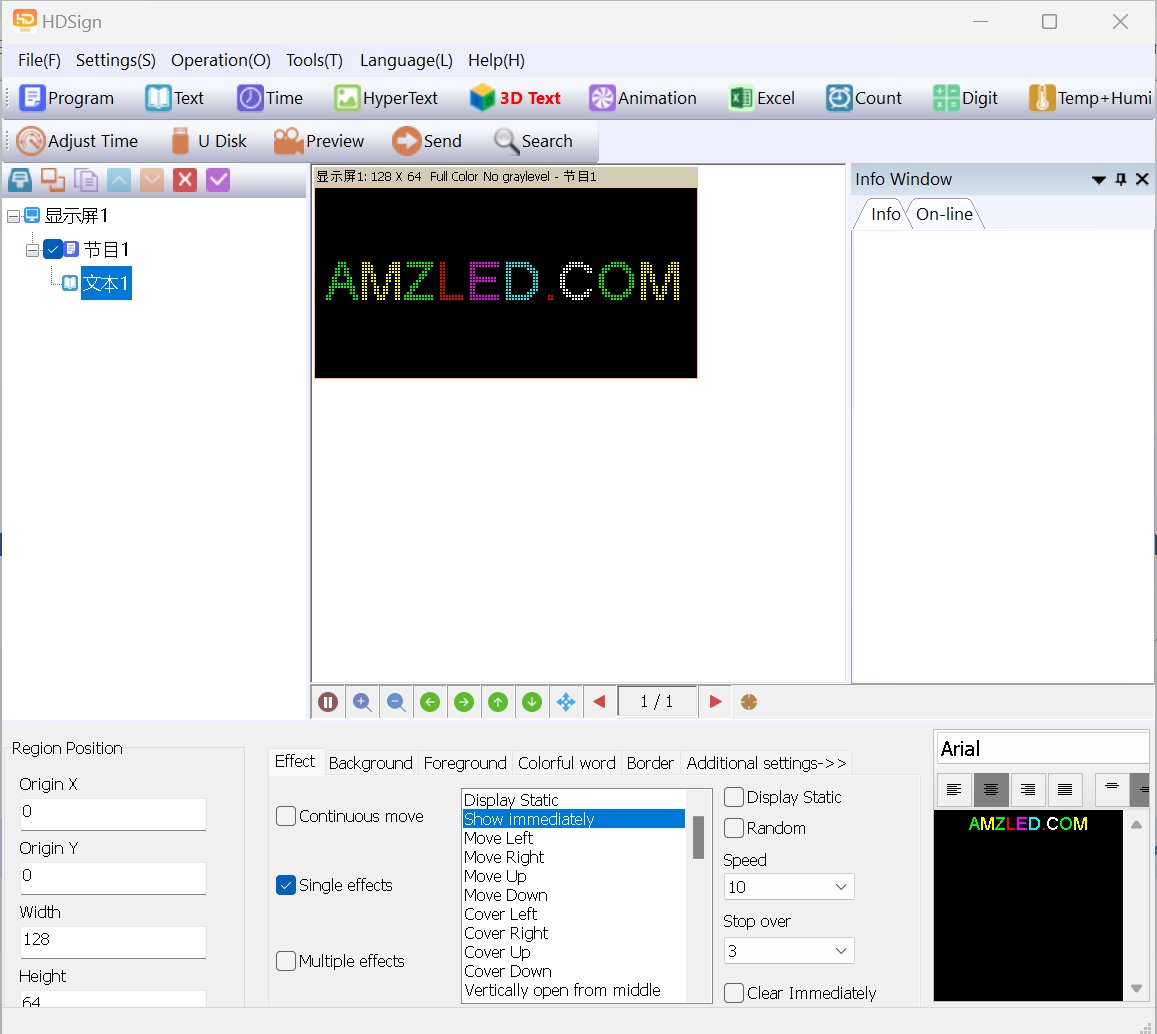
Task: Open the Help menu
Action: tap(497, 61)
